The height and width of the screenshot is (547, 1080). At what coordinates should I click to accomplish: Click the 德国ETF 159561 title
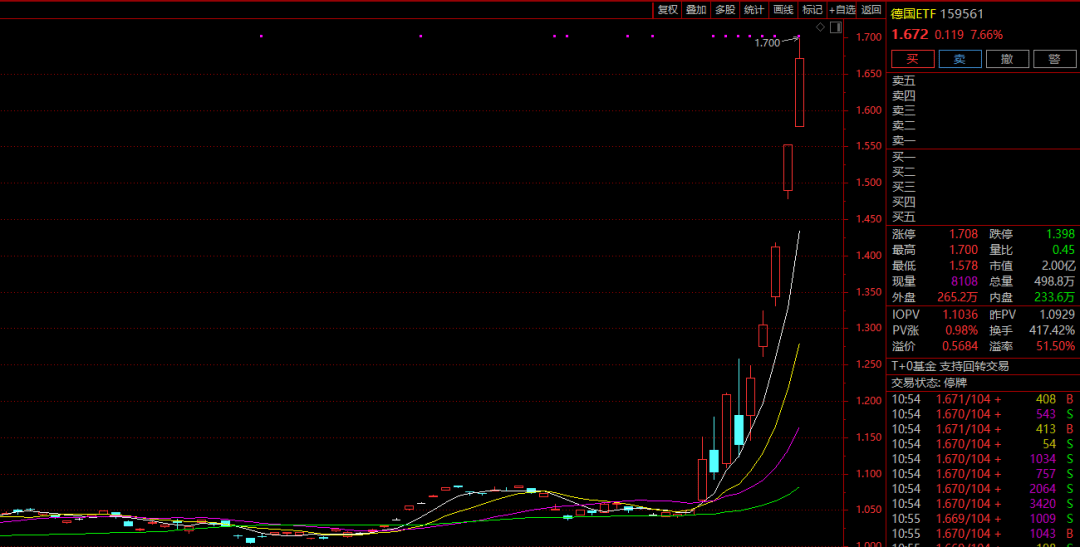(x=937, y=14)
